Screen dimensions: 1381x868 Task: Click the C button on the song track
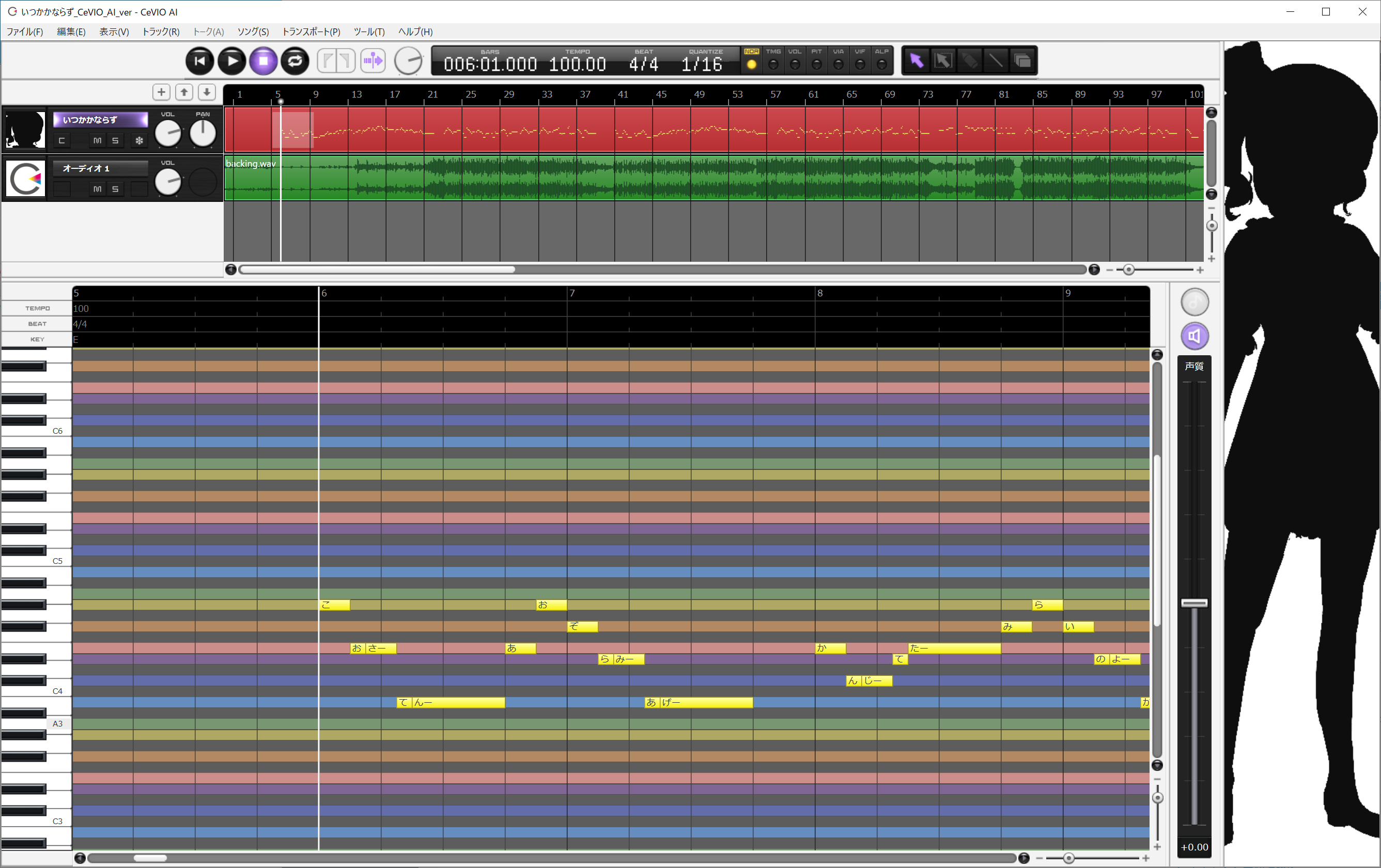point(62,140)
